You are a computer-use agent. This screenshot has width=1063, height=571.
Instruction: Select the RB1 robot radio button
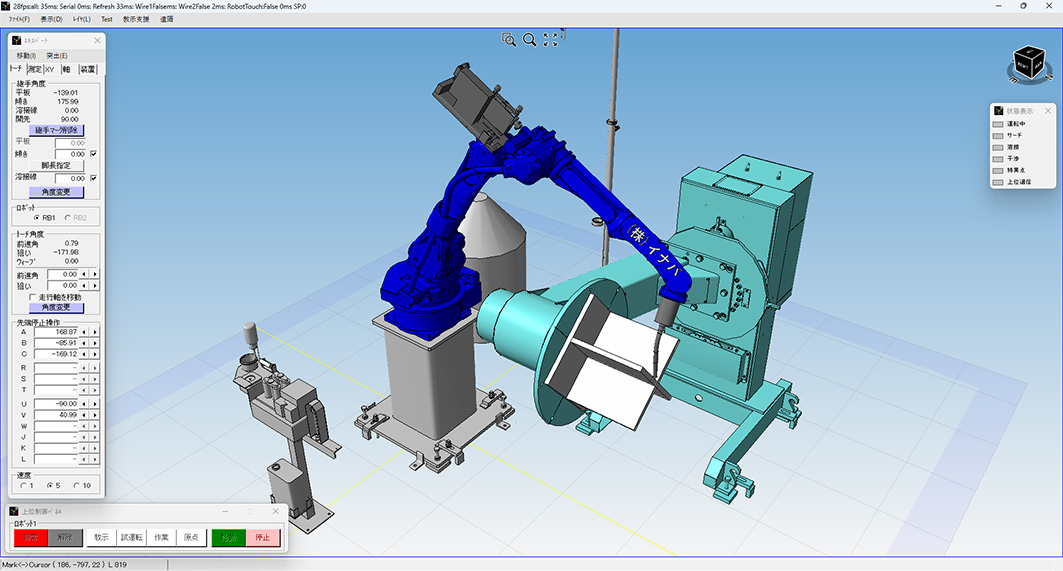point(37,216)
